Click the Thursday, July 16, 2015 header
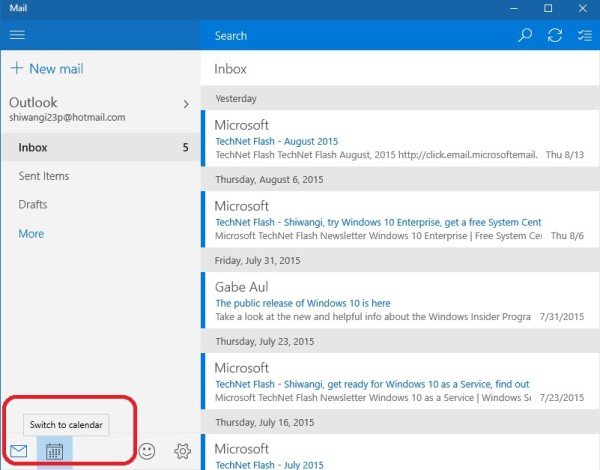Screen dimensions: 600x470 pyautogui.click(x=400, y=422)
